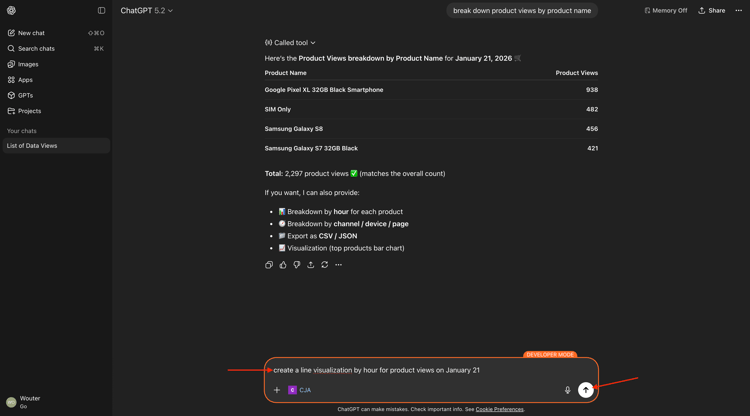Screen dimensions: 750x416
Task: Click the CJA connector chip
Action: click(299, 390)
